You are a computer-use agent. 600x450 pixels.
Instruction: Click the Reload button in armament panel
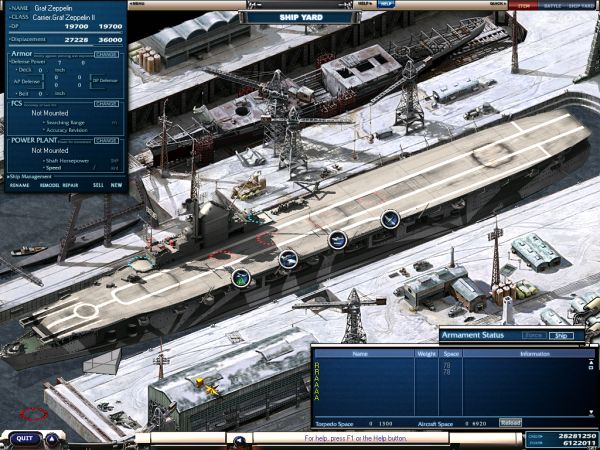click(x=510, y=422)
